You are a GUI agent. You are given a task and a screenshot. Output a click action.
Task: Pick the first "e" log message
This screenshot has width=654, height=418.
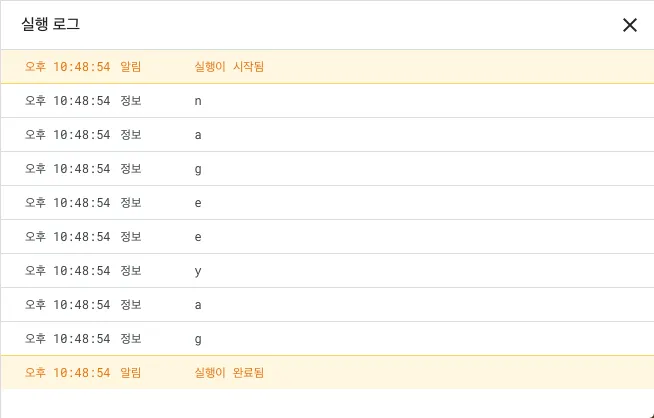click(x=199, y=203)
